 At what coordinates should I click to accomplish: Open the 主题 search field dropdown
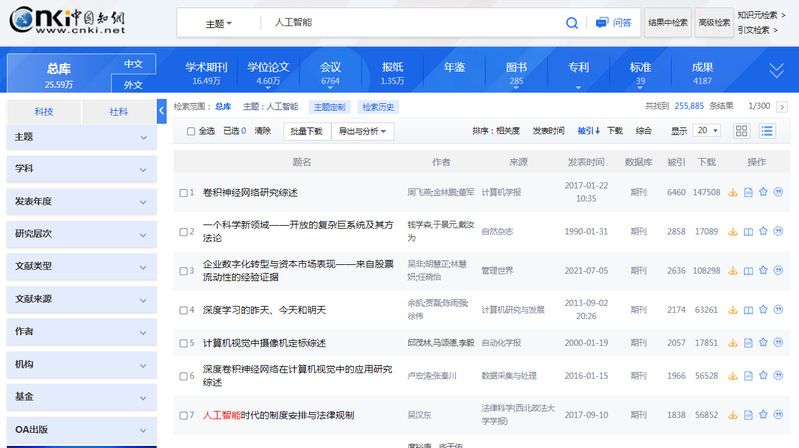(218, 23)
